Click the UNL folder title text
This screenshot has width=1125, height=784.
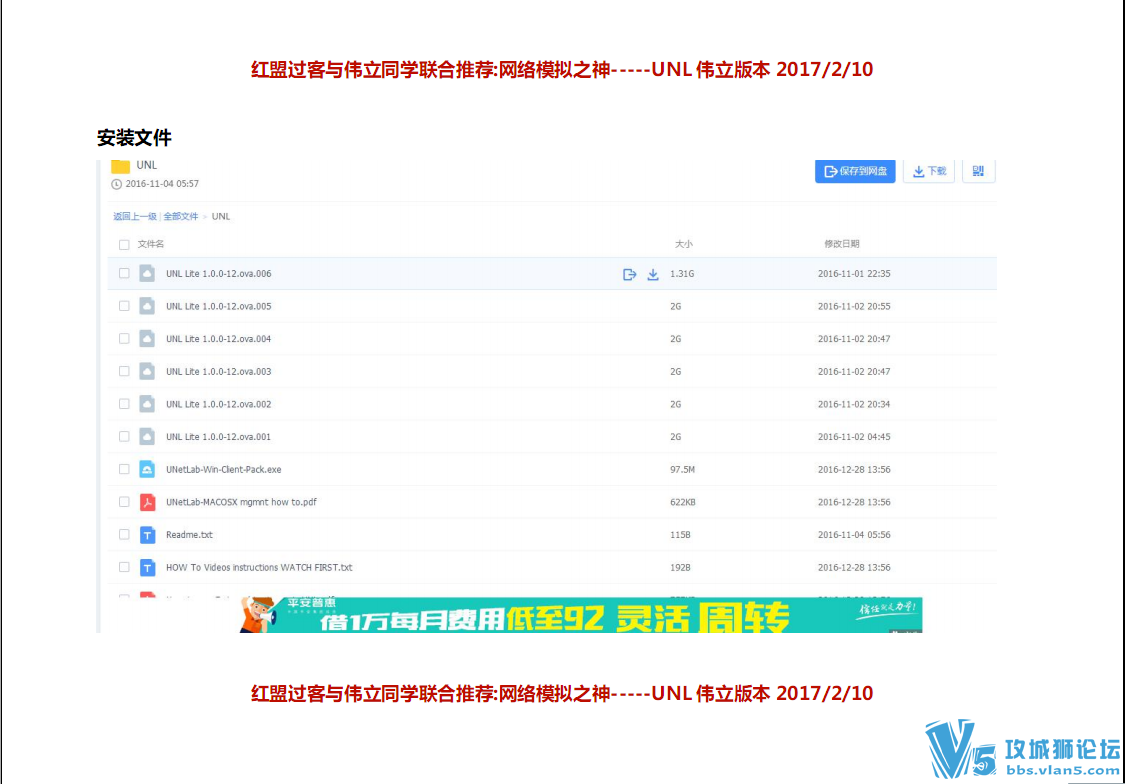(x=147, y=165)
